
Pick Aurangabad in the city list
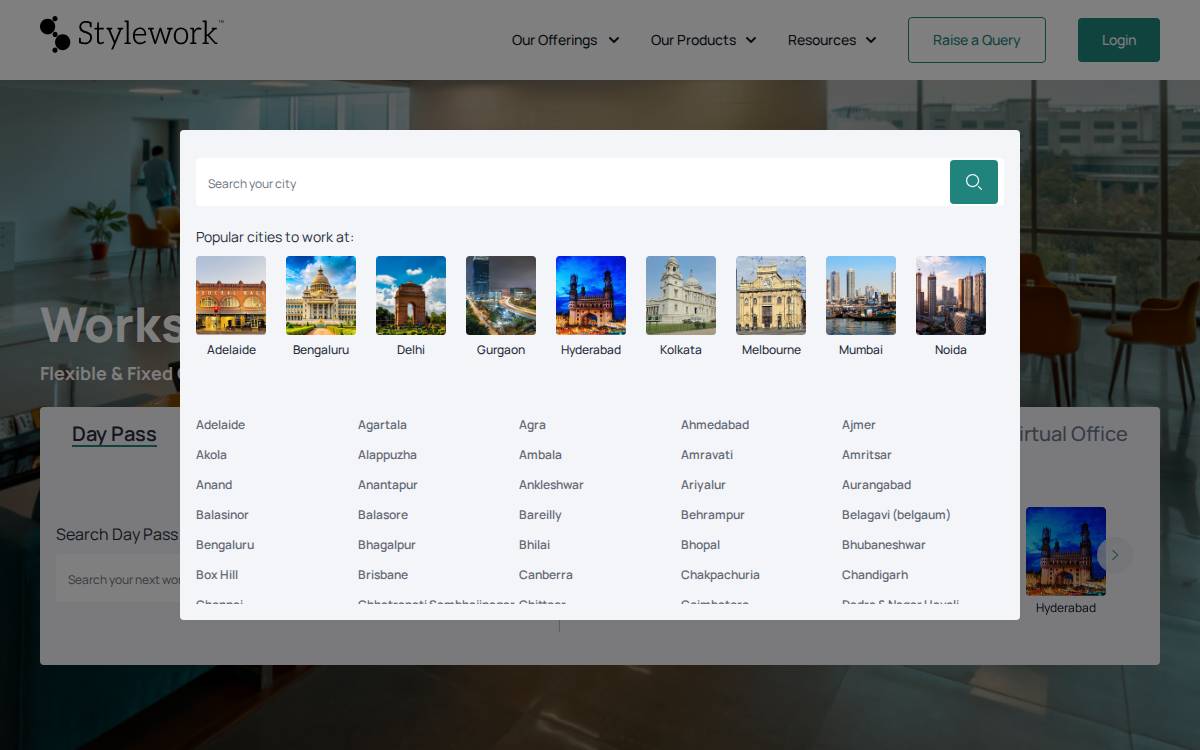876,485
